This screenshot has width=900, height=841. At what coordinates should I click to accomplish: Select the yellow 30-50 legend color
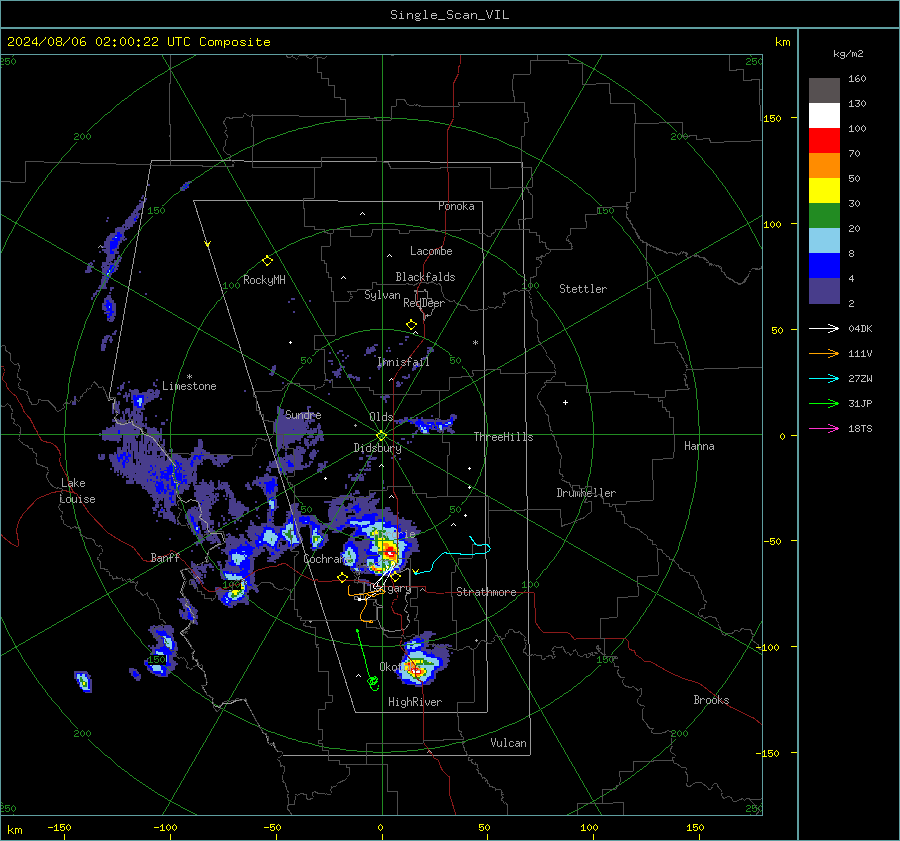pyautogui.click(x=824, y=191)
